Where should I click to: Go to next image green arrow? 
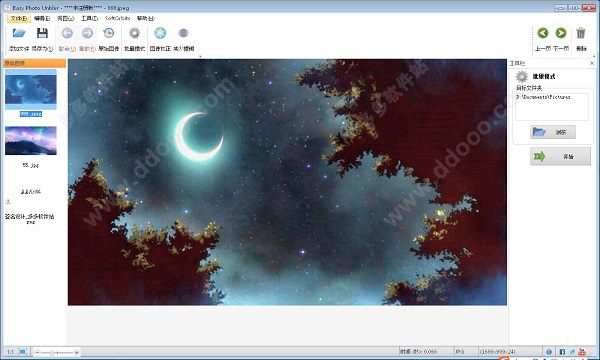pos(561,33)
